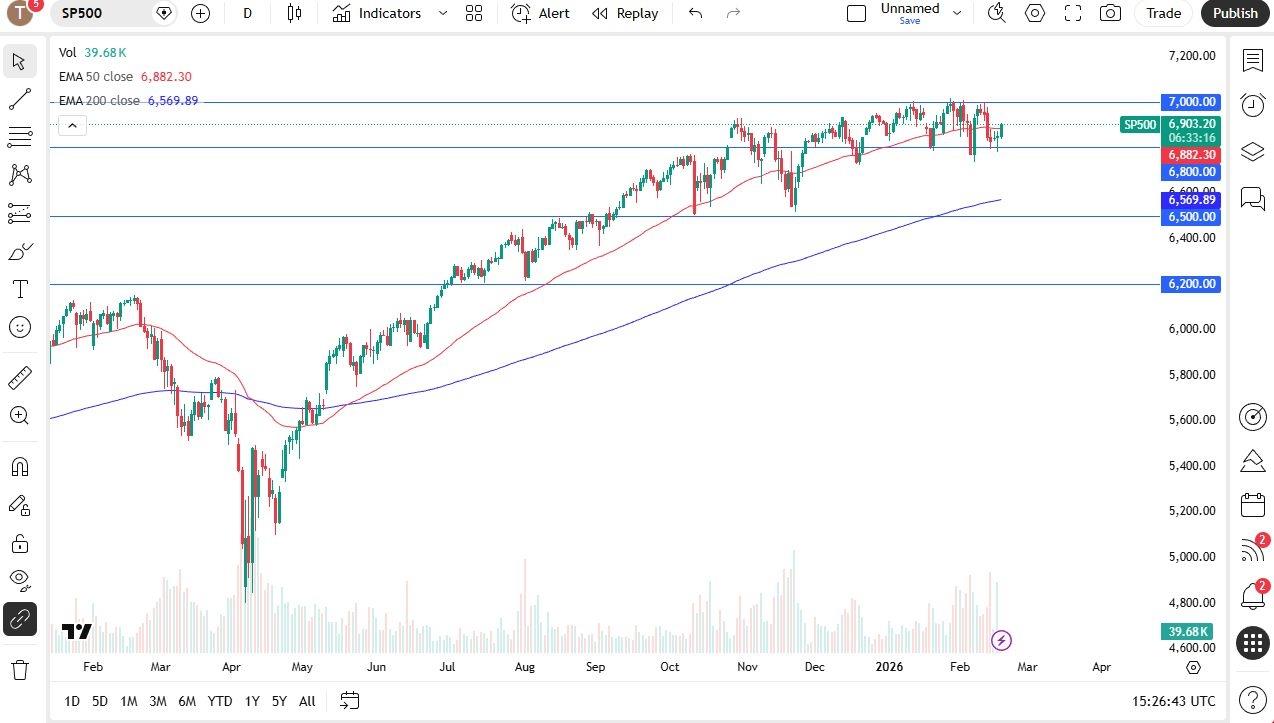Switch to the 1Y range tab
The width and height of the screenshot is (1274, 723).
click(251, 701)
